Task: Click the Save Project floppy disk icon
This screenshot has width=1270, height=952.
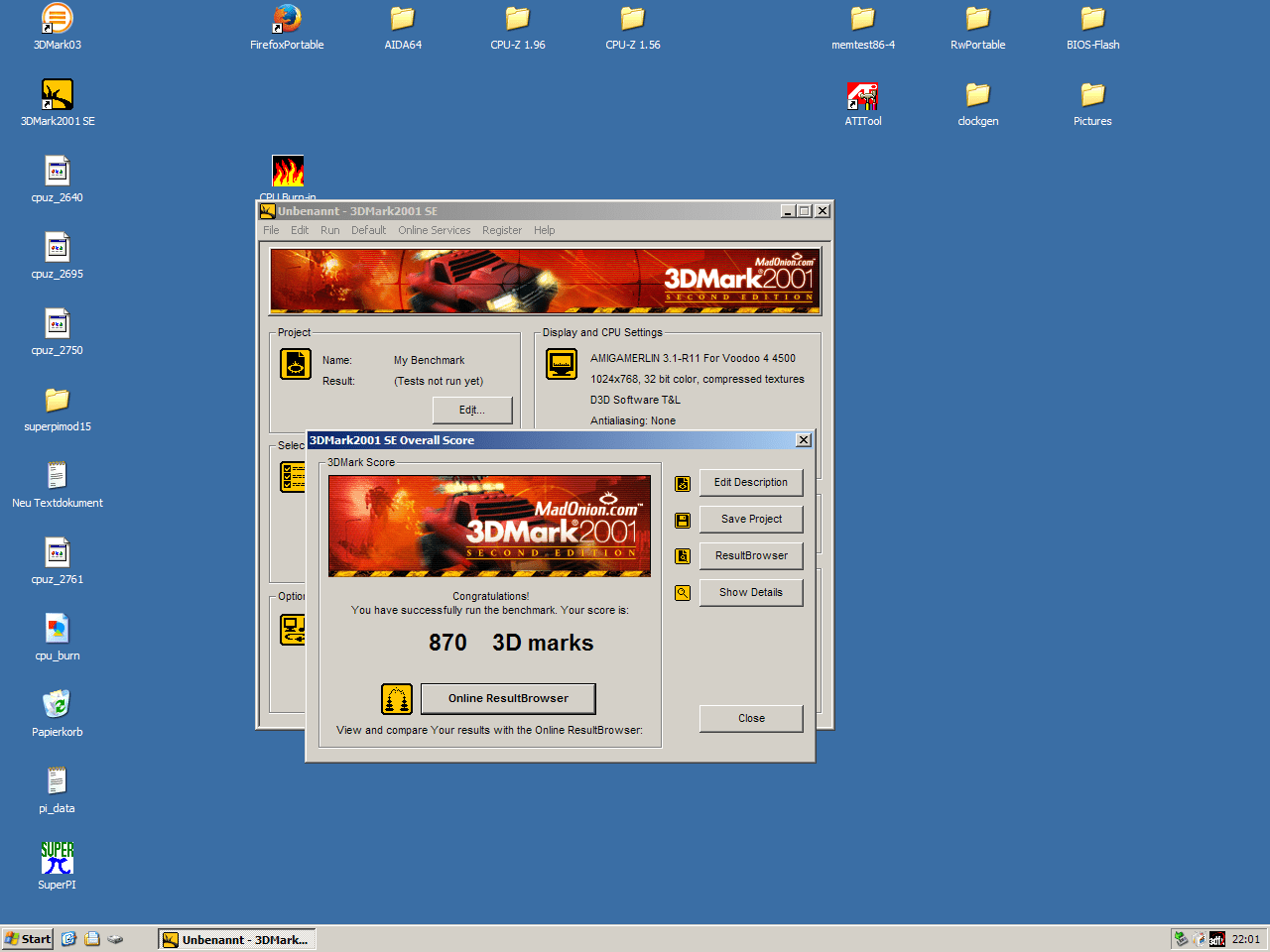Action: [x=683, y=521]
